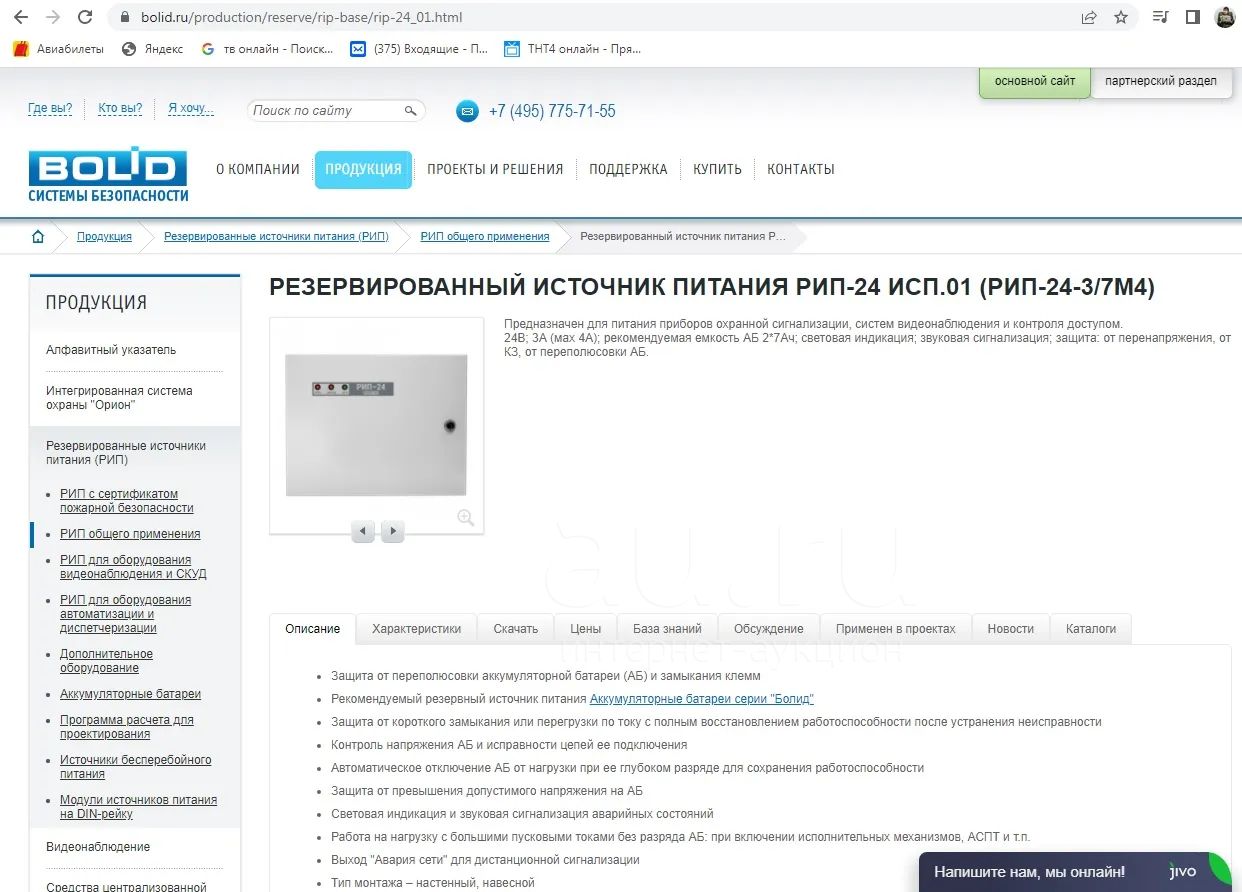Open 'РИП общего применения' sidebar link
This screenshot has height=892, width=1242.
130,534
